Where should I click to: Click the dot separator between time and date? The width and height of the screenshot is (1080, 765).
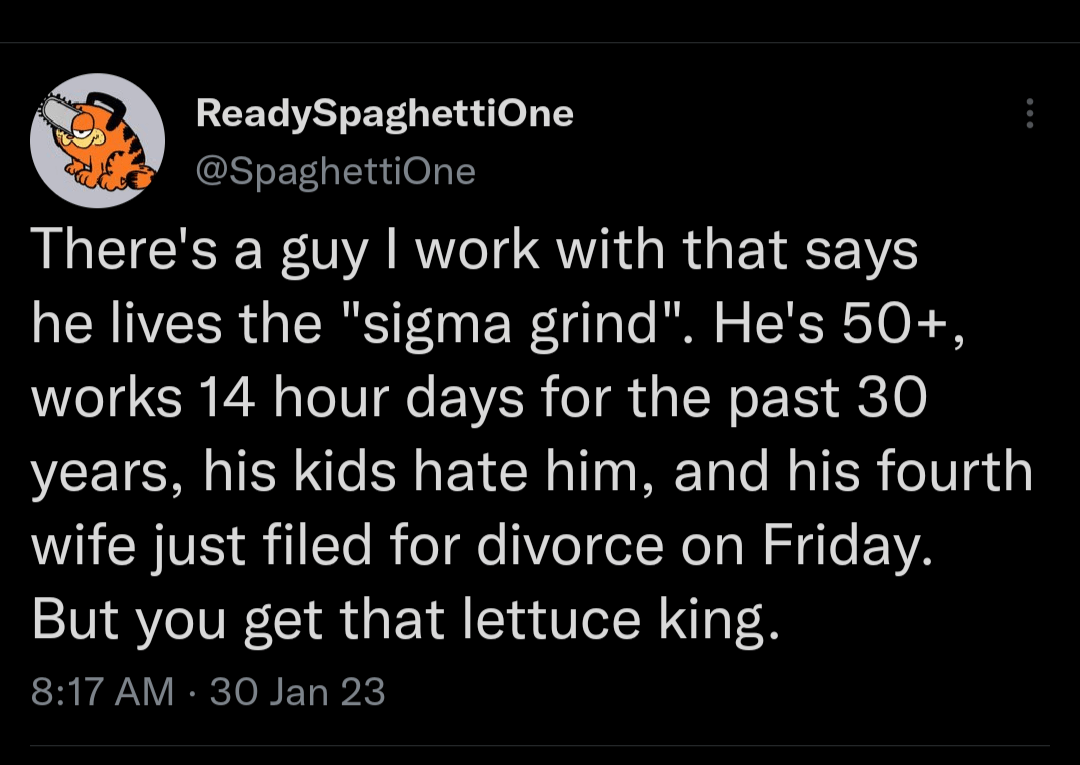point(192,692)
